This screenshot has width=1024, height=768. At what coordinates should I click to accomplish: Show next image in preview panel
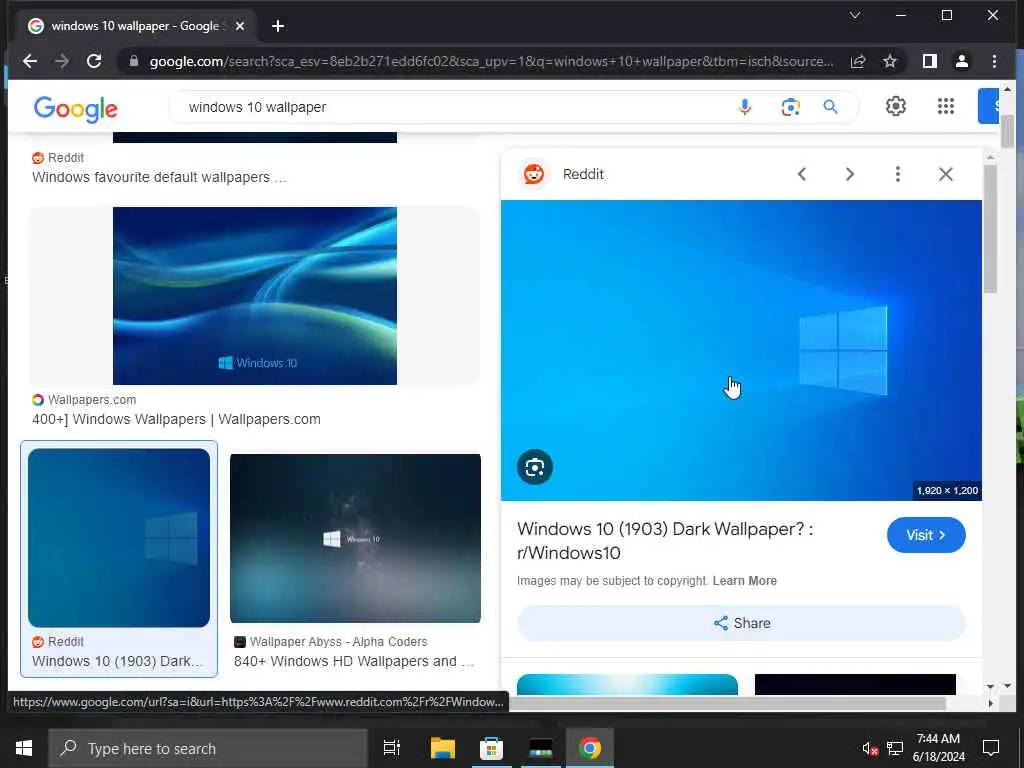point(849,174)
